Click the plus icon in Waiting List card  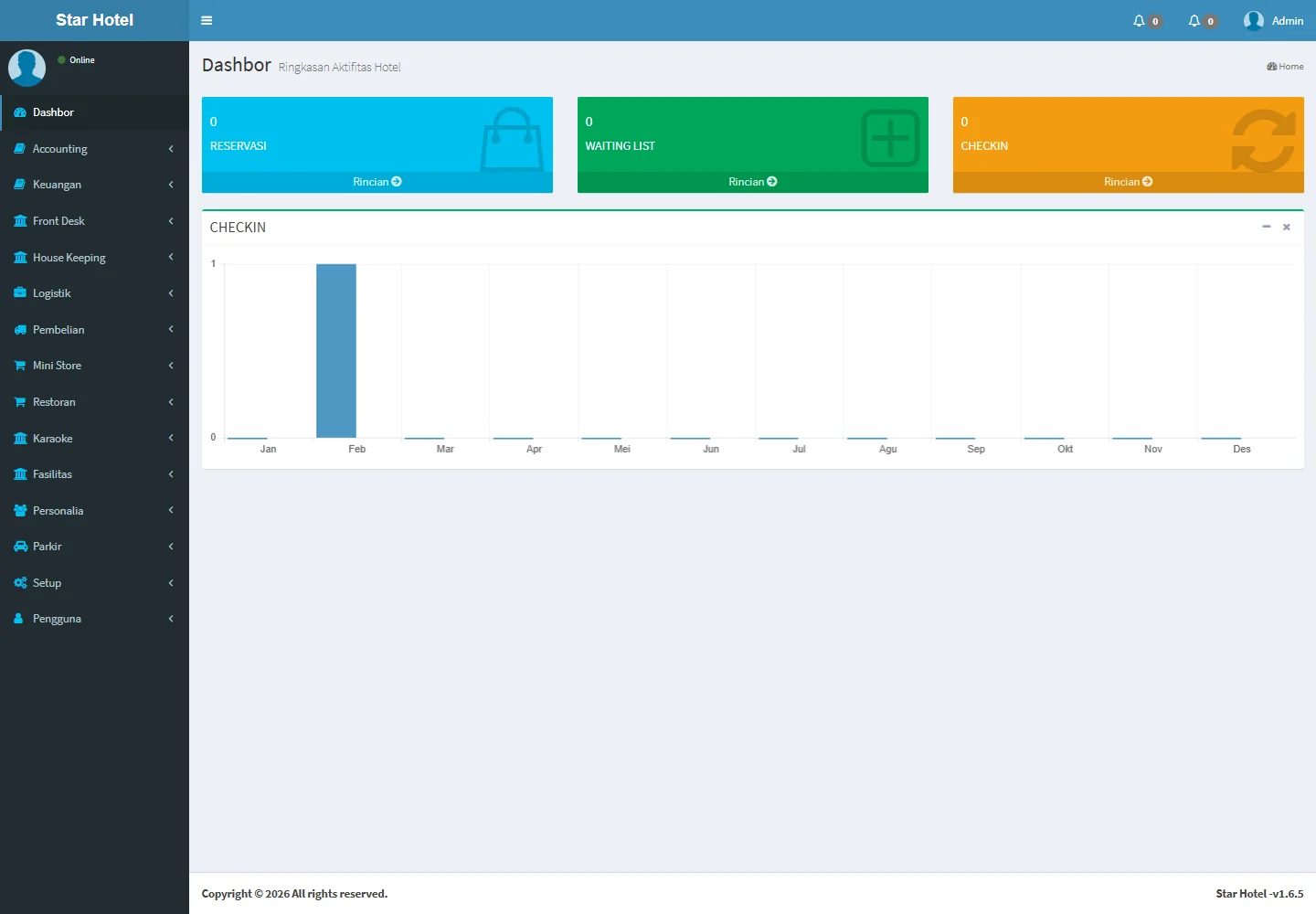[889, 139]
